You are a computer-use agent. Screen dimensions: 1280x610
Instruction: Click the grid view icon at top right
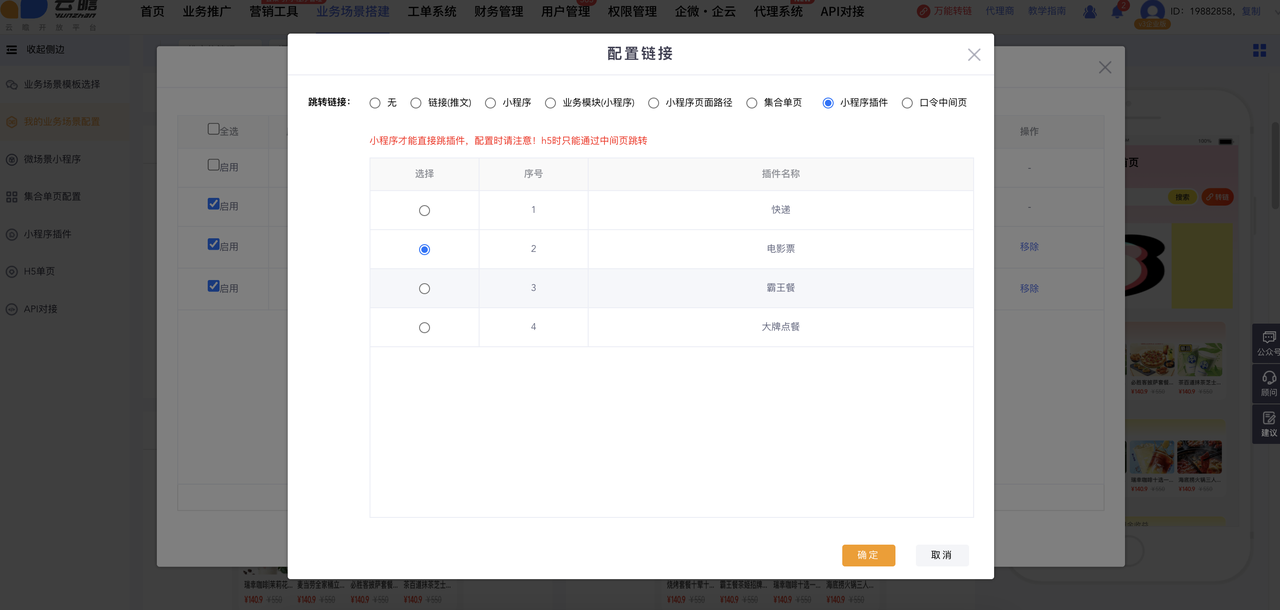tap(1259, 51)
